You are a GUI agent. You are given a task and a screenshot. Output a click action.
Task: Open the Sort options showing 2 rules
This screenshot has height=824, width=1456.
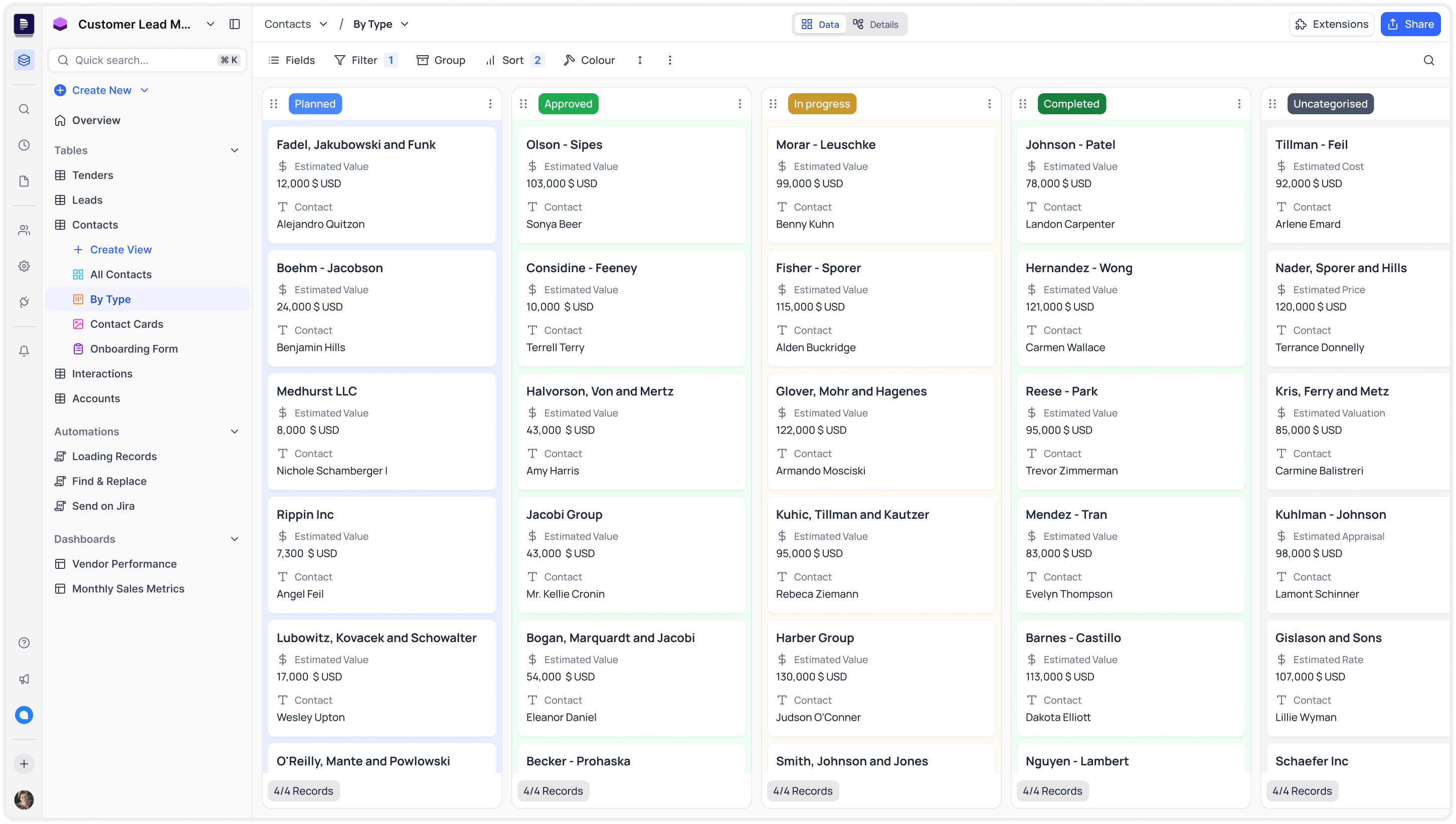(513, 60)
